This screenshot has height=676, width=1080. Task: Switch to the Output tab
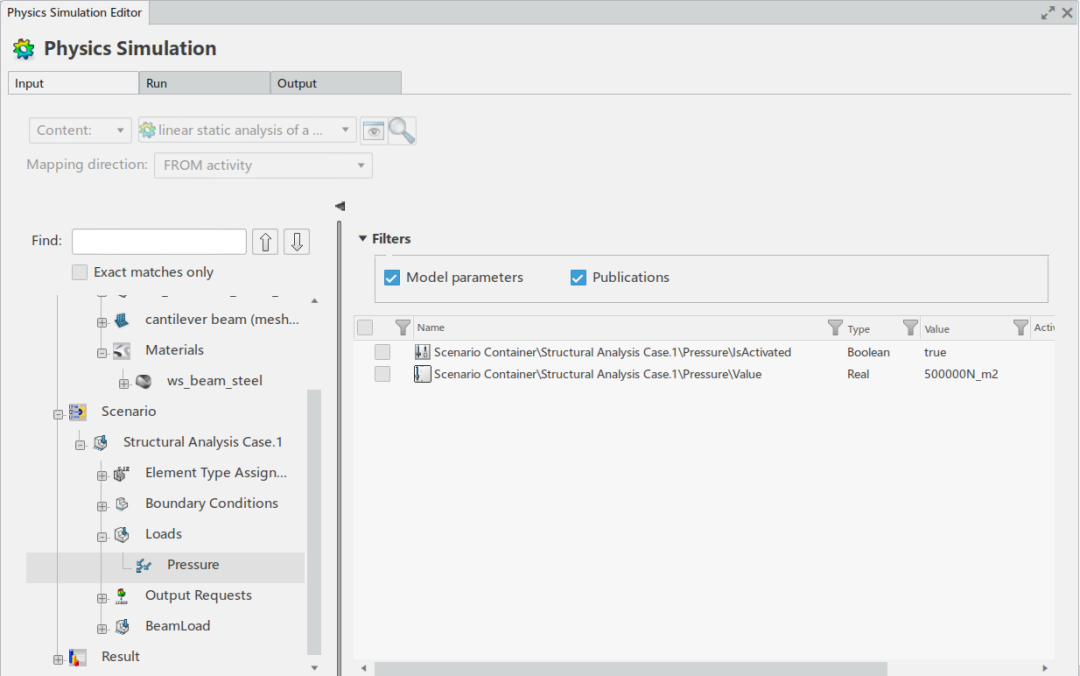point(335,83)
